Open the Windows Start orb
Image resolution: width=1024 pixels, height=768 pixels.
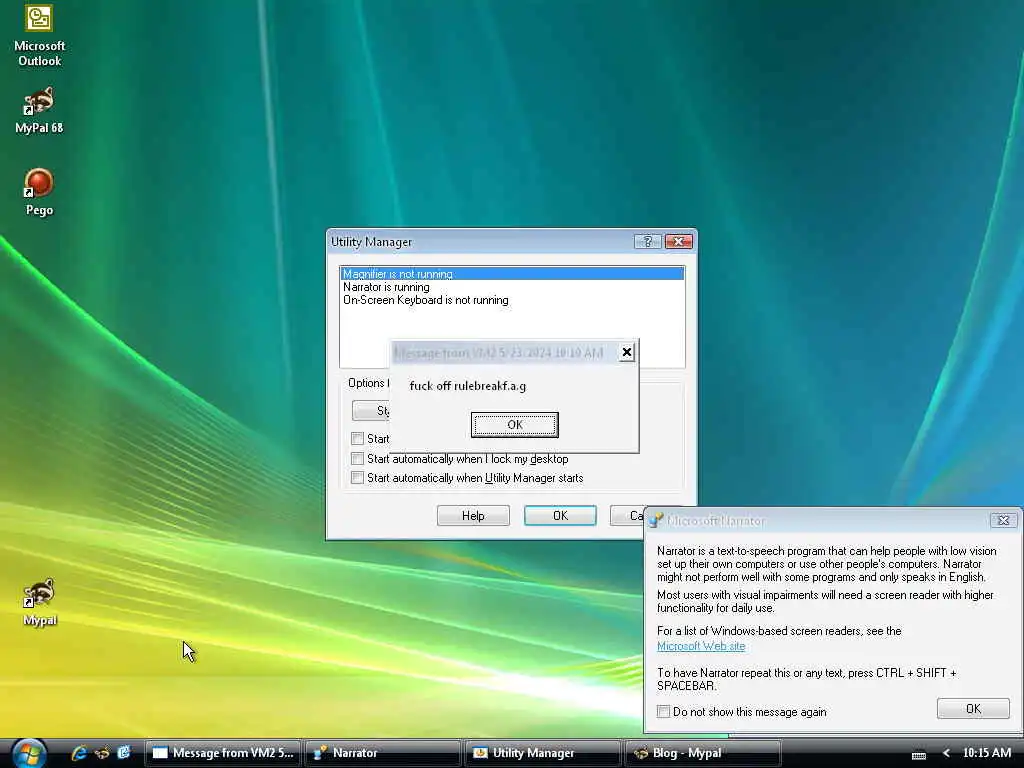click(29, 753)
